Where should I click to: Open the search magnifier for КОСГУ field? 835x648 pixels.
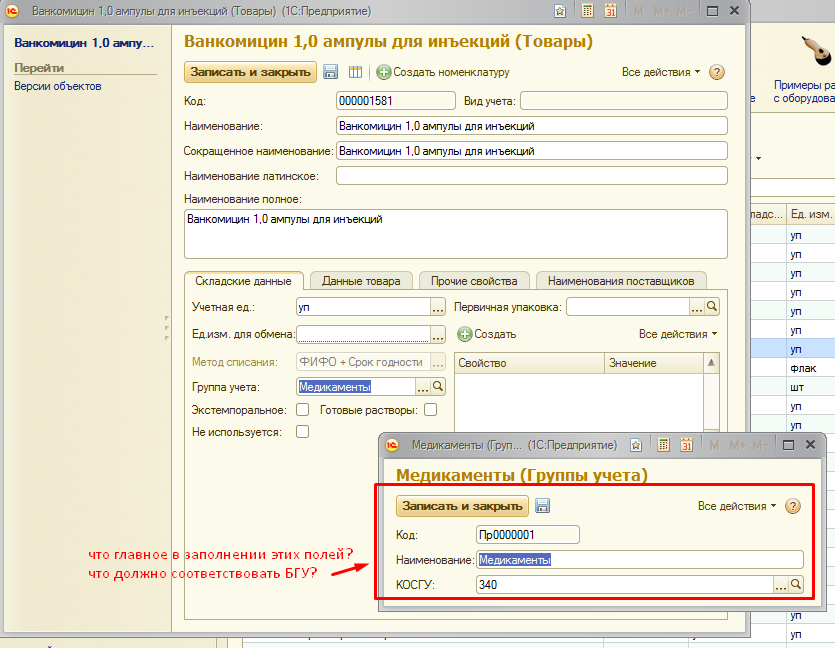[796, 584]
